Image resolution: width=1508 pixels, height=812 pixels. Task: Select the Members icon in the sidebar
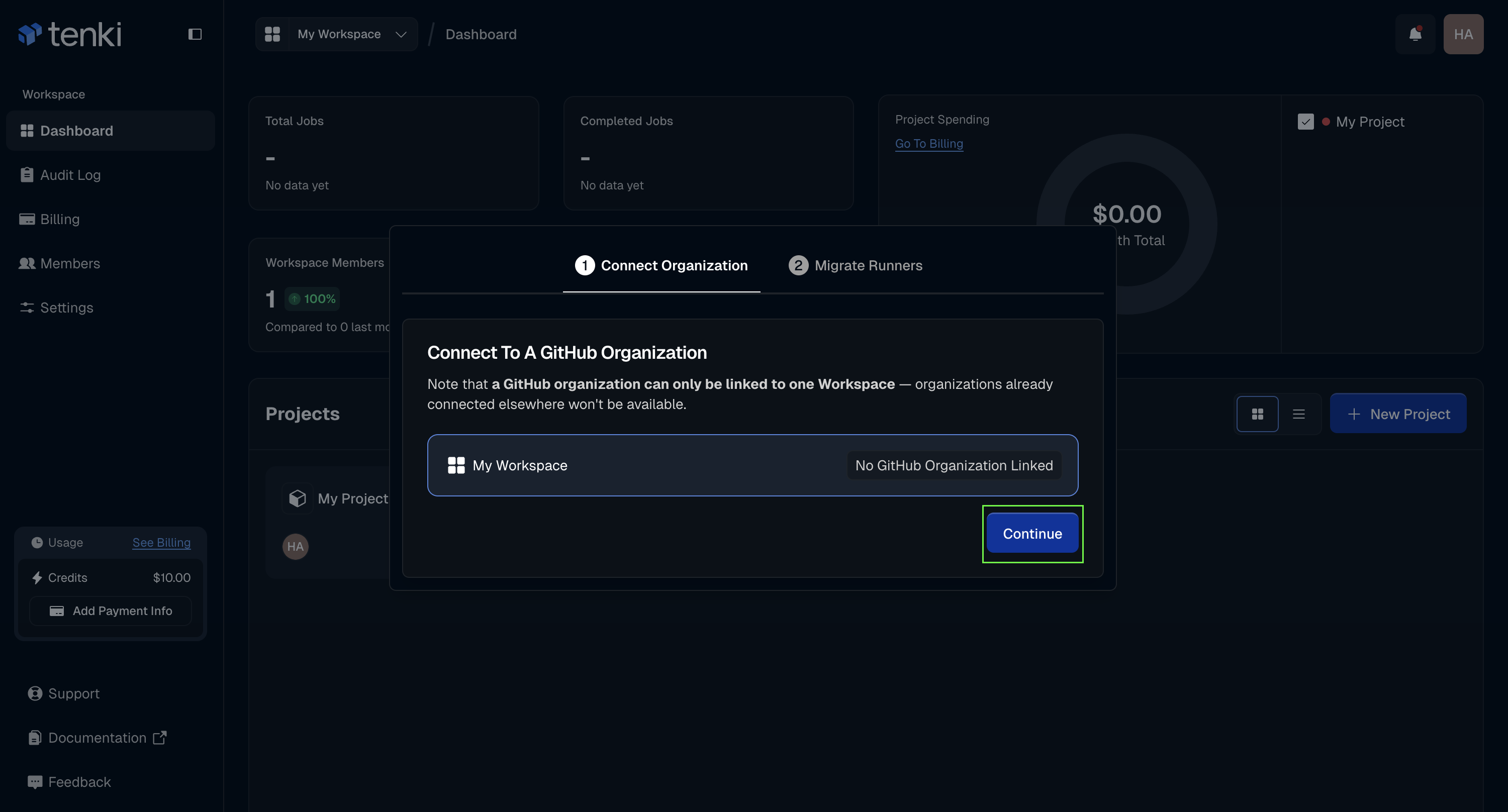(27, 263)
